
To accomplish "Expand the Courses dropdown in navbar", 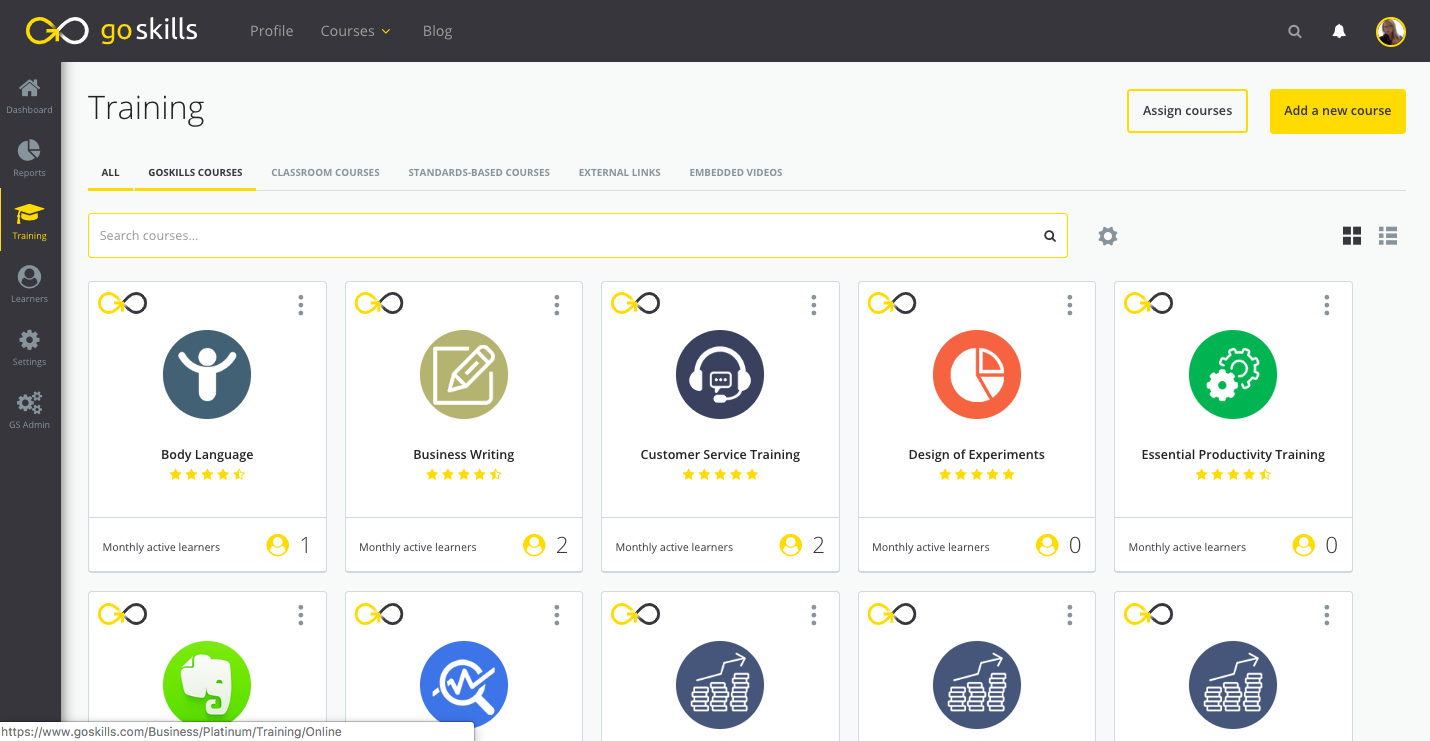I will 355,31.
